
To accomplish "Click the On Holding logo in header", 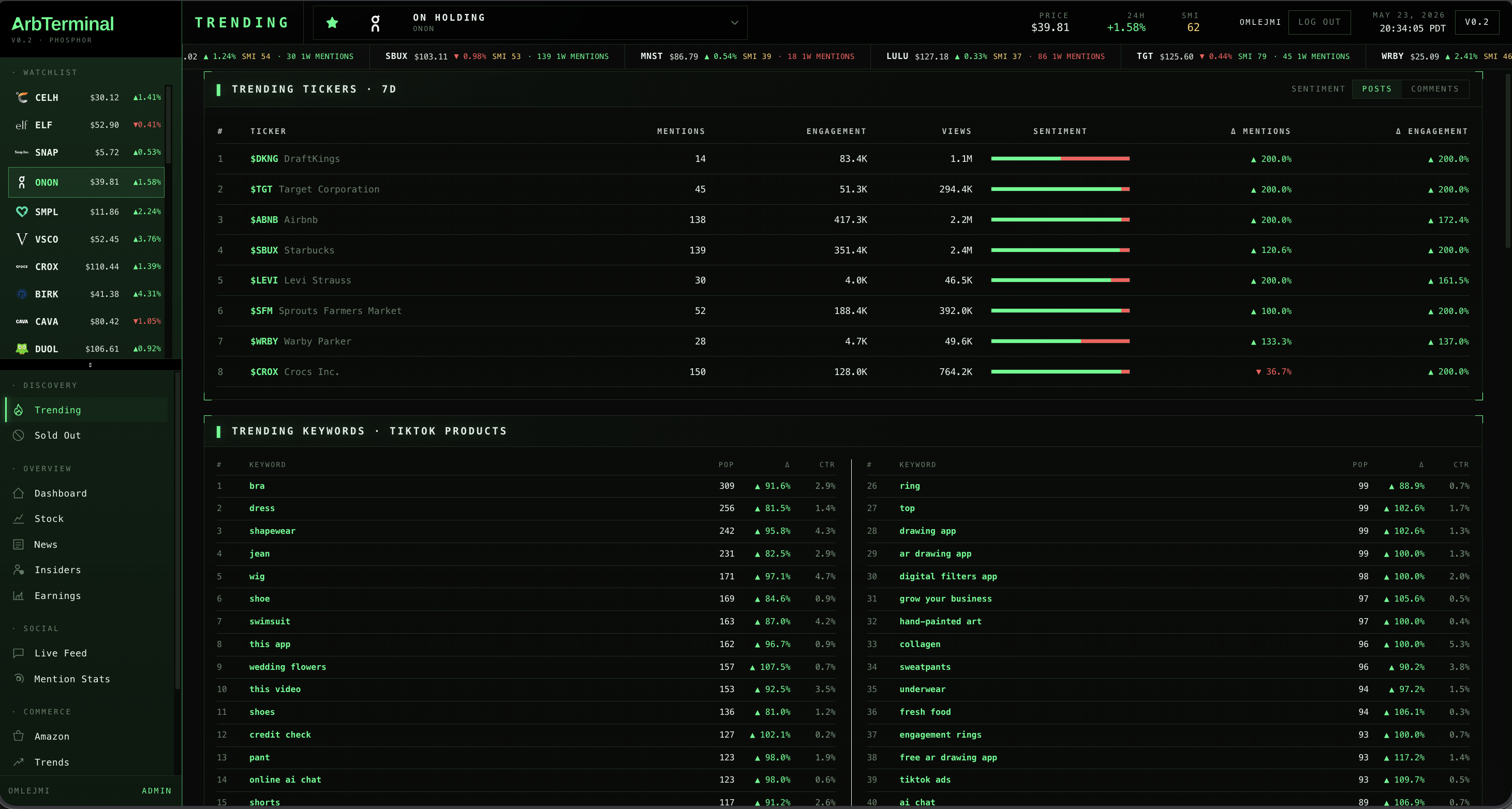I will coord(376,23).
